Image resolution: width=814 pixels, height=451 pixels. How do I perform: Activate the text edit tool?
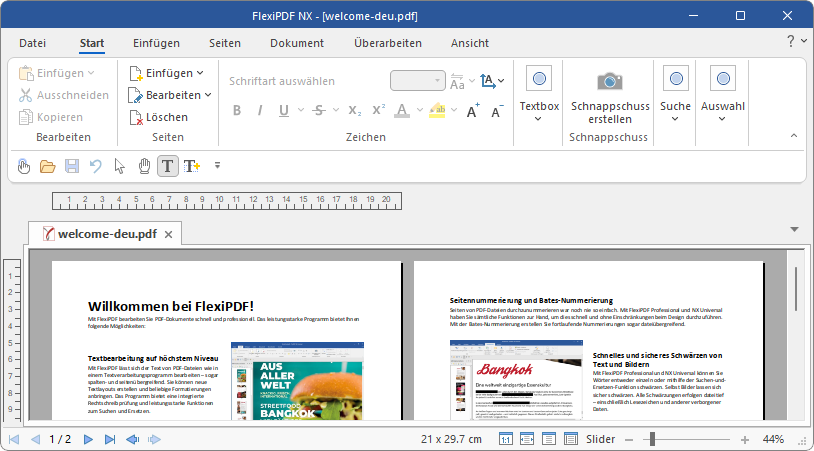click(168, 165)
